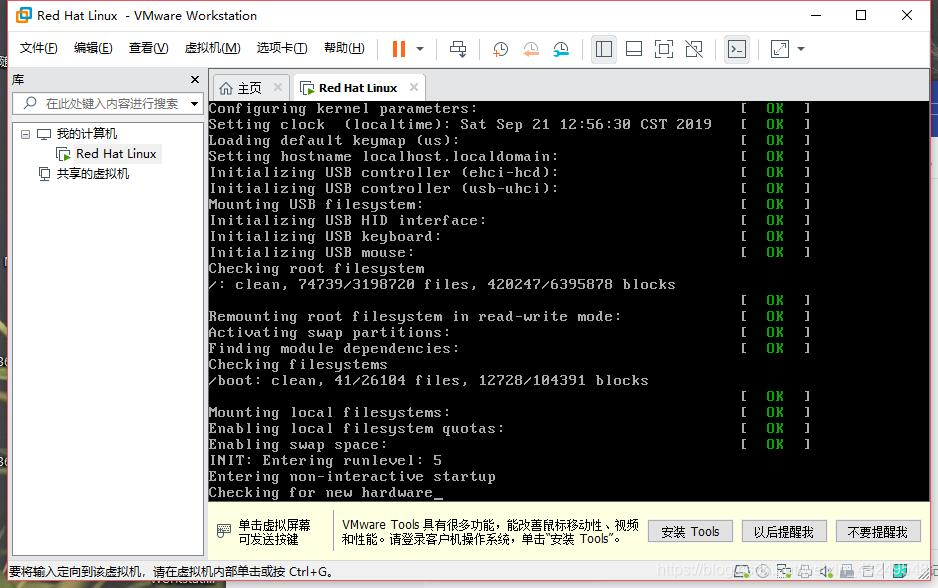Open the 选项卡(T) menu
Screen dimensions: 938x588
[x=282, y=48]
